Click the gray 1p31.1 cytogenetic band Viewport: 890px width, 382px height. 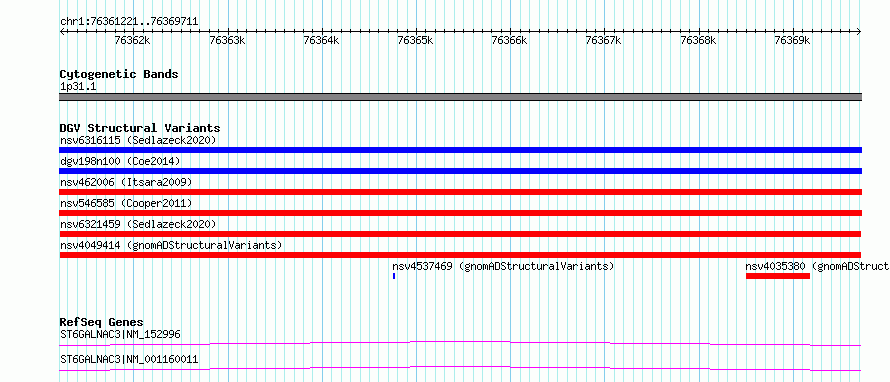click(460, 97)
